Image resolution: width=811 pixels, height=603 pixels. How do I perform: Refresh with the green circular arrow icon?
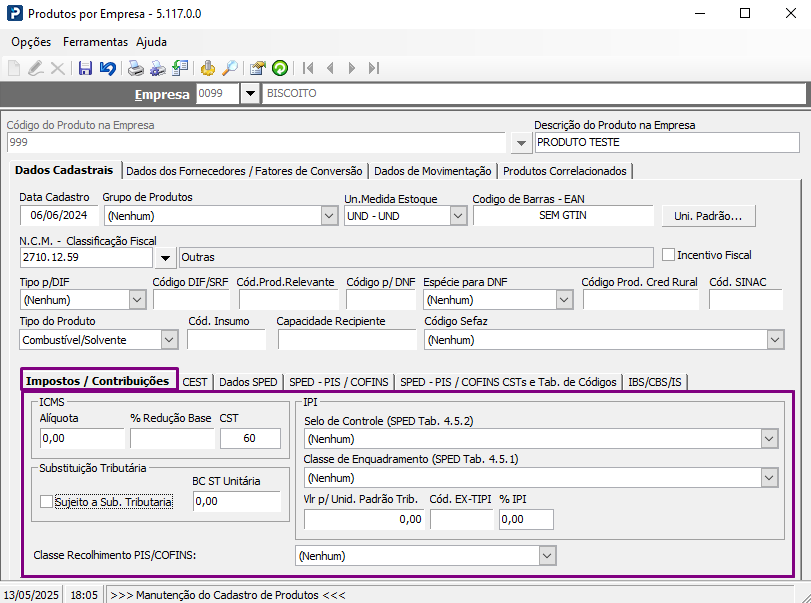pos(280,68)
